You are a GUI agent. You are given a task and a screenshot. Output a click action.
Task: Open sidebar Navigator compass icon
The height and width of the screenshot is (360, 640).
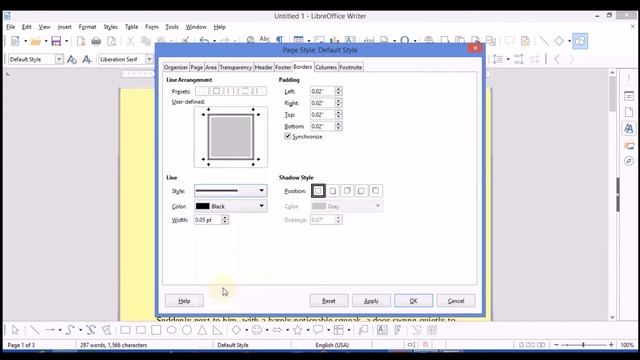[x=629, y=161]
